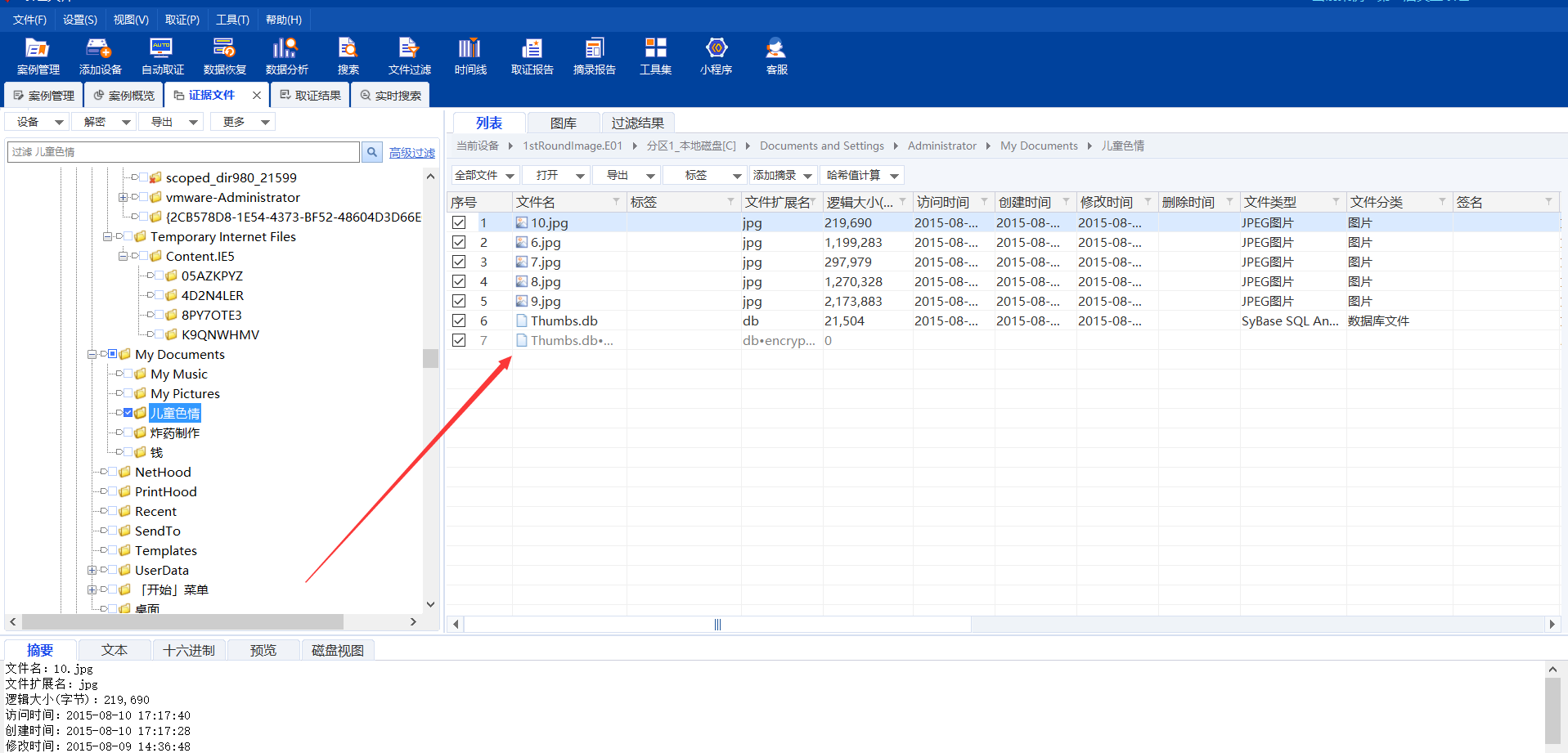Toggle the My Documents tree checkbox
This screenshot has height=753, width=1568.
pyautogui.click(x=113, y=354)
